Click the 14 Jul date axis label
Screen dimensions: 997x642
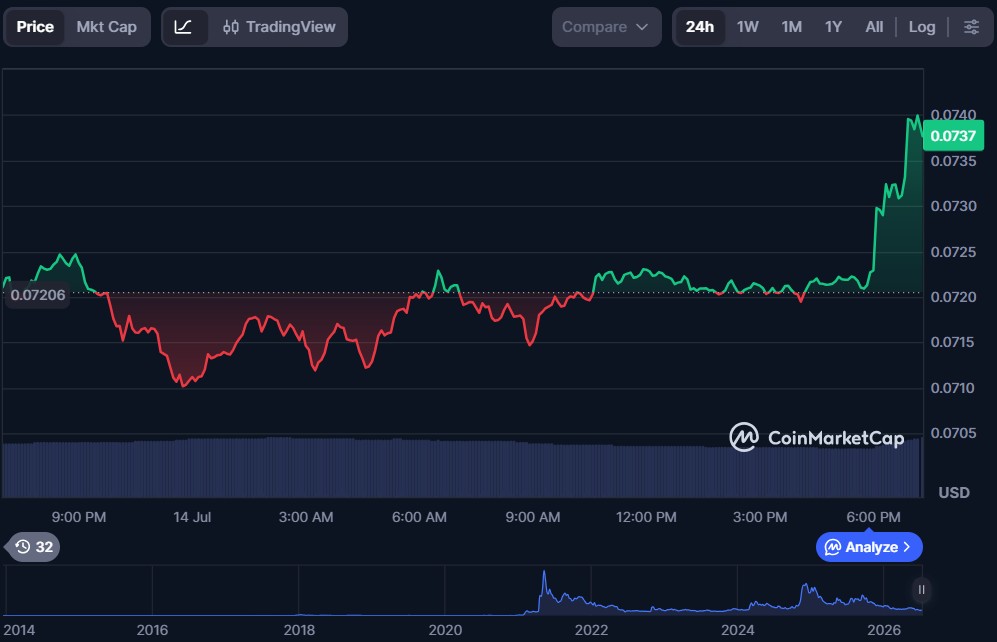point(192,517)
